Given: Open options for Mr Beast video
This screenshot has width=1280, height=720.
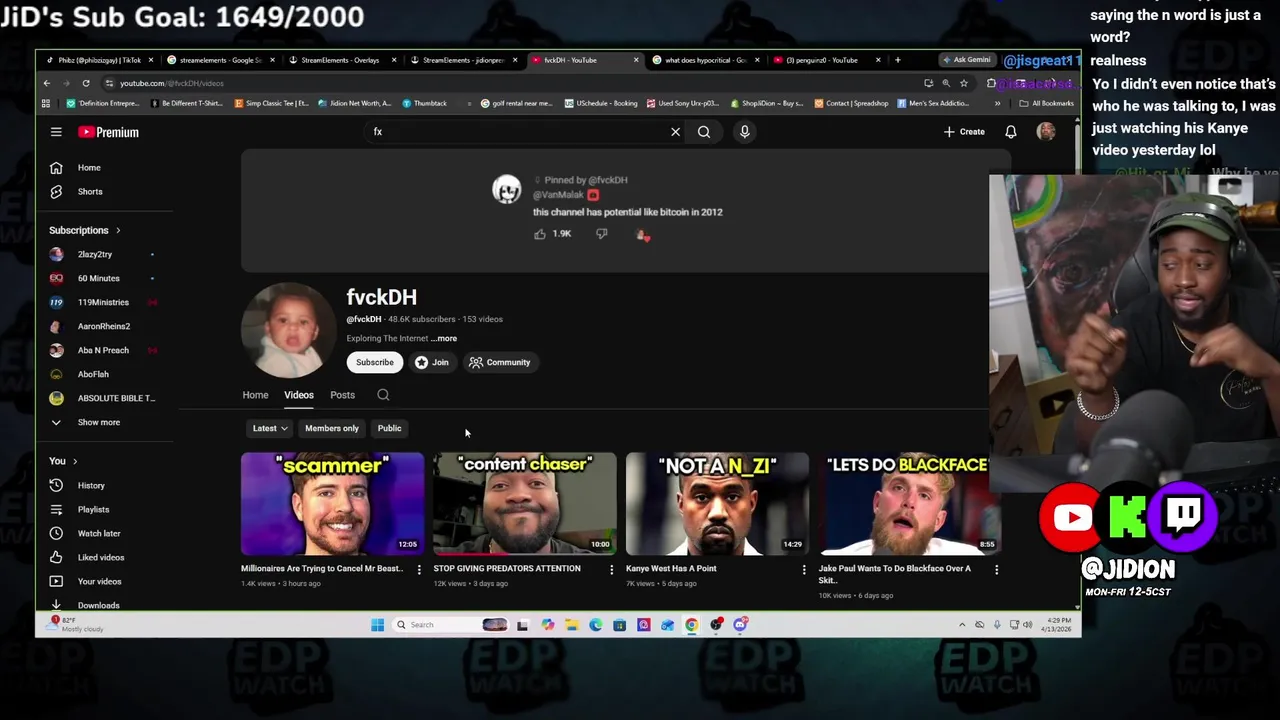Looking at the screenshot, I should pyautogui.click(x=419, y=569).
